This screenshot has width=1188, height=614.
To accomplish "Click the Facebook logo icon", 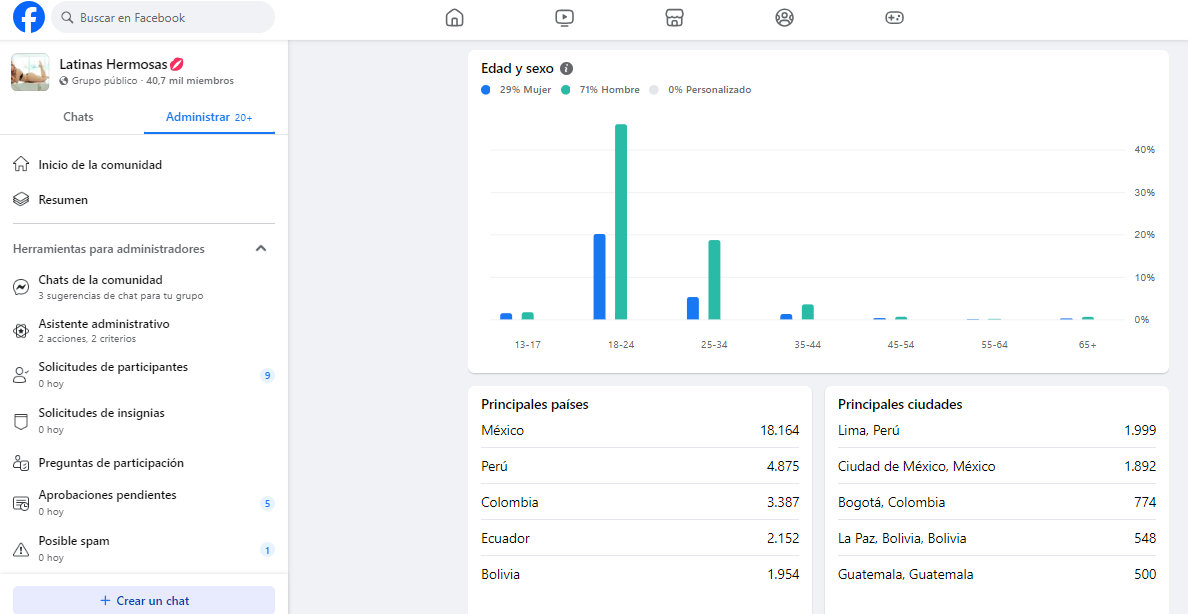I will (29, 17).
